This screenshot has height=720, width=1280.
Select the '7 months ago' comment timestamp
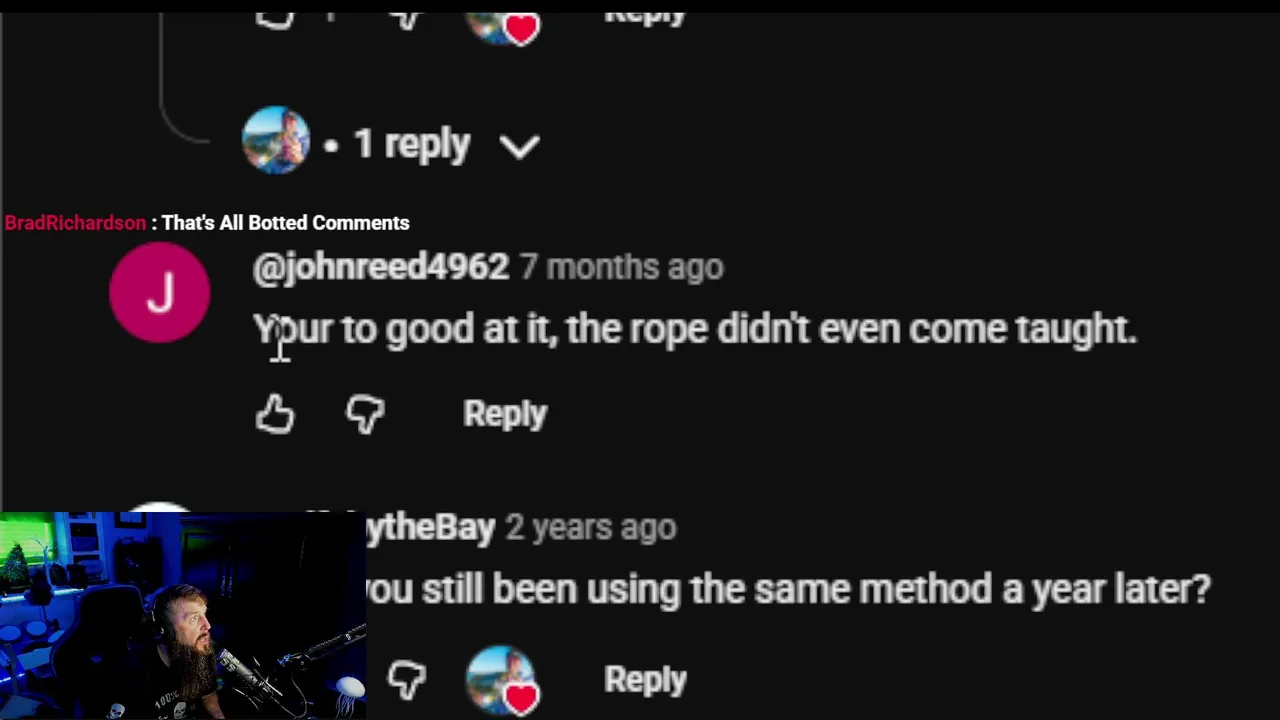tap(621, 267)
